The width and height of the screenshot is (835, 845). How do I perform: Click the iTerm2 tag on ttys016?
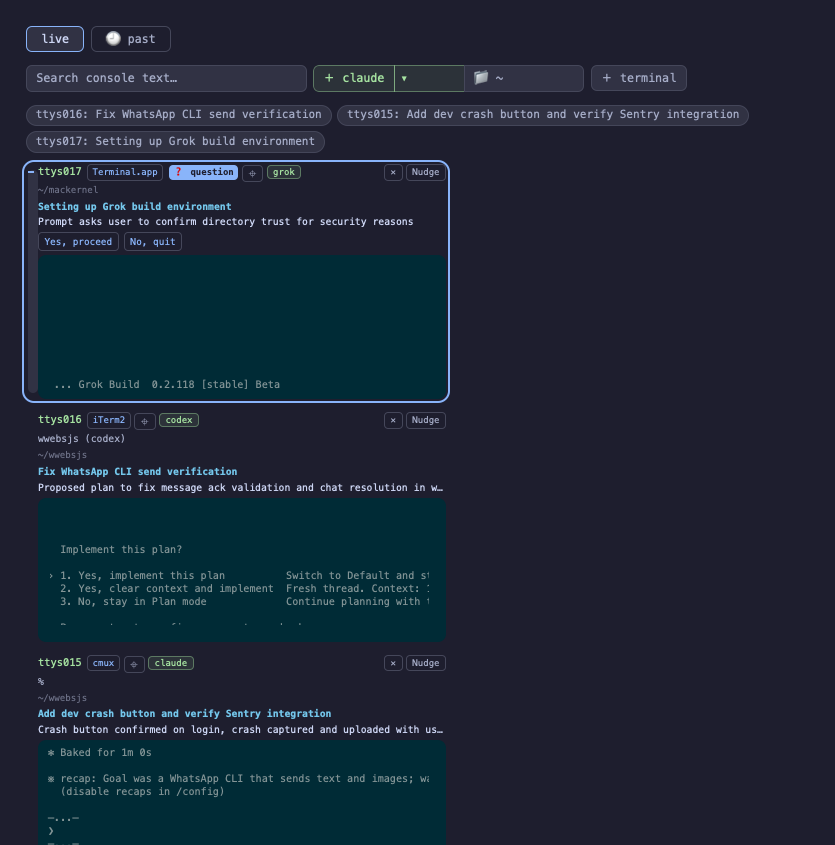pyautogui.click(x=109, y=420)
